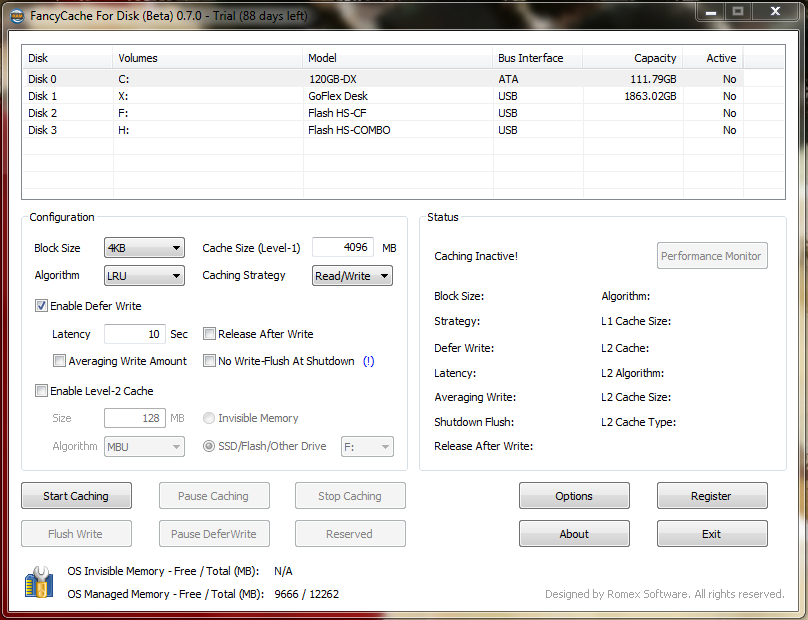
Task: Click the Register button
Action: point(711,496)
